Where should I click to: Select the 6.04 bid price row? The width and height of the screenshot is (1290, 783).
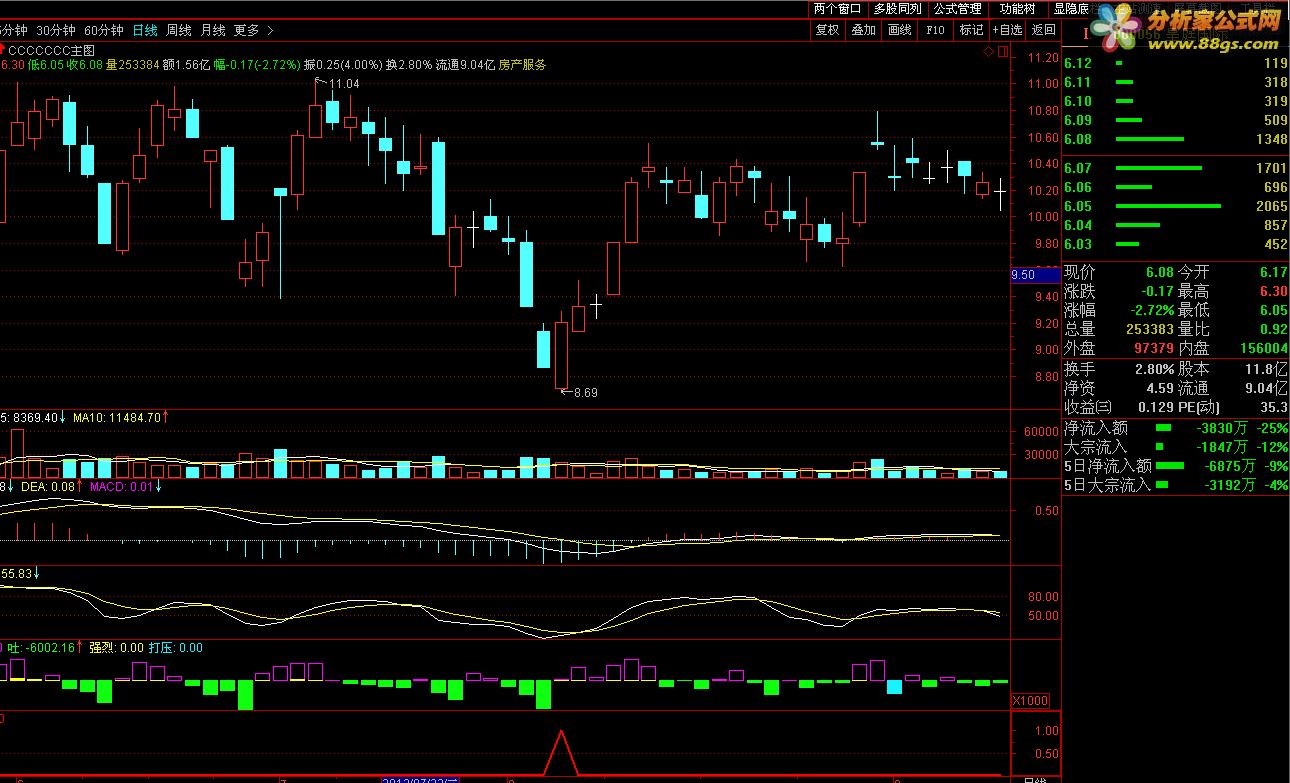[1175, 225]
